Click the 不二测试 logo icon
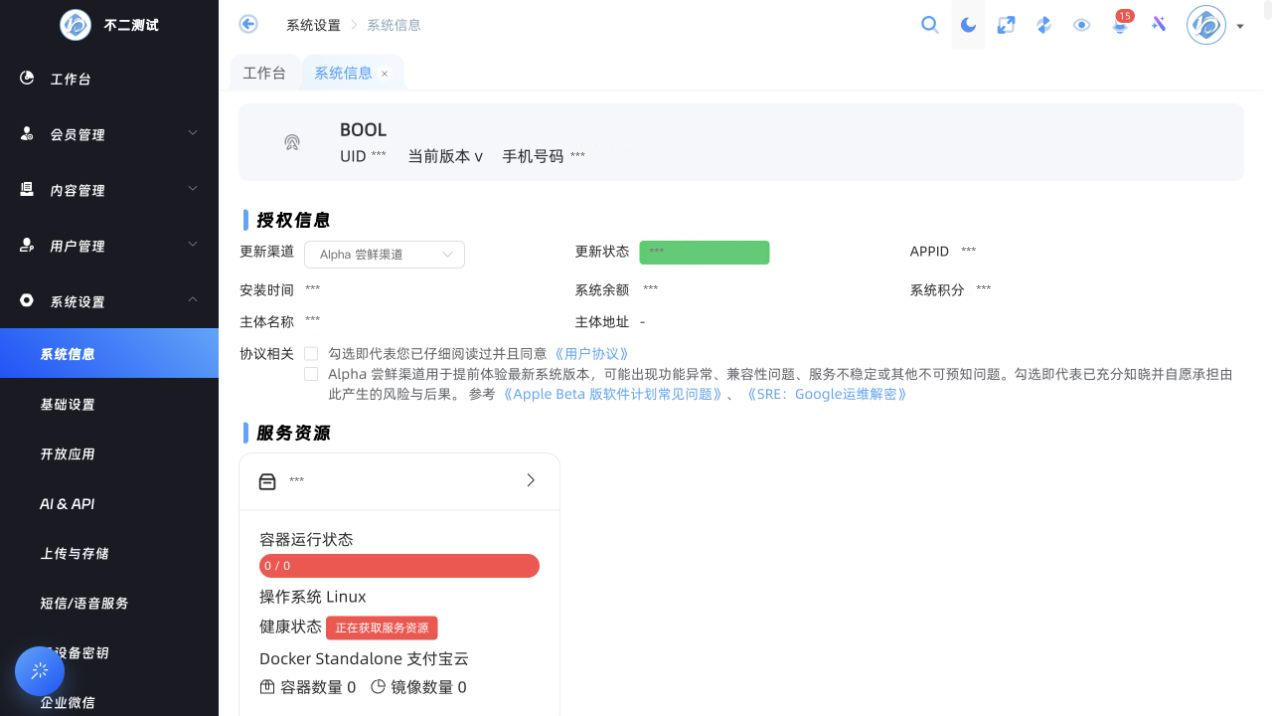The image size is (1272, 716). click(x=76, y=24)
